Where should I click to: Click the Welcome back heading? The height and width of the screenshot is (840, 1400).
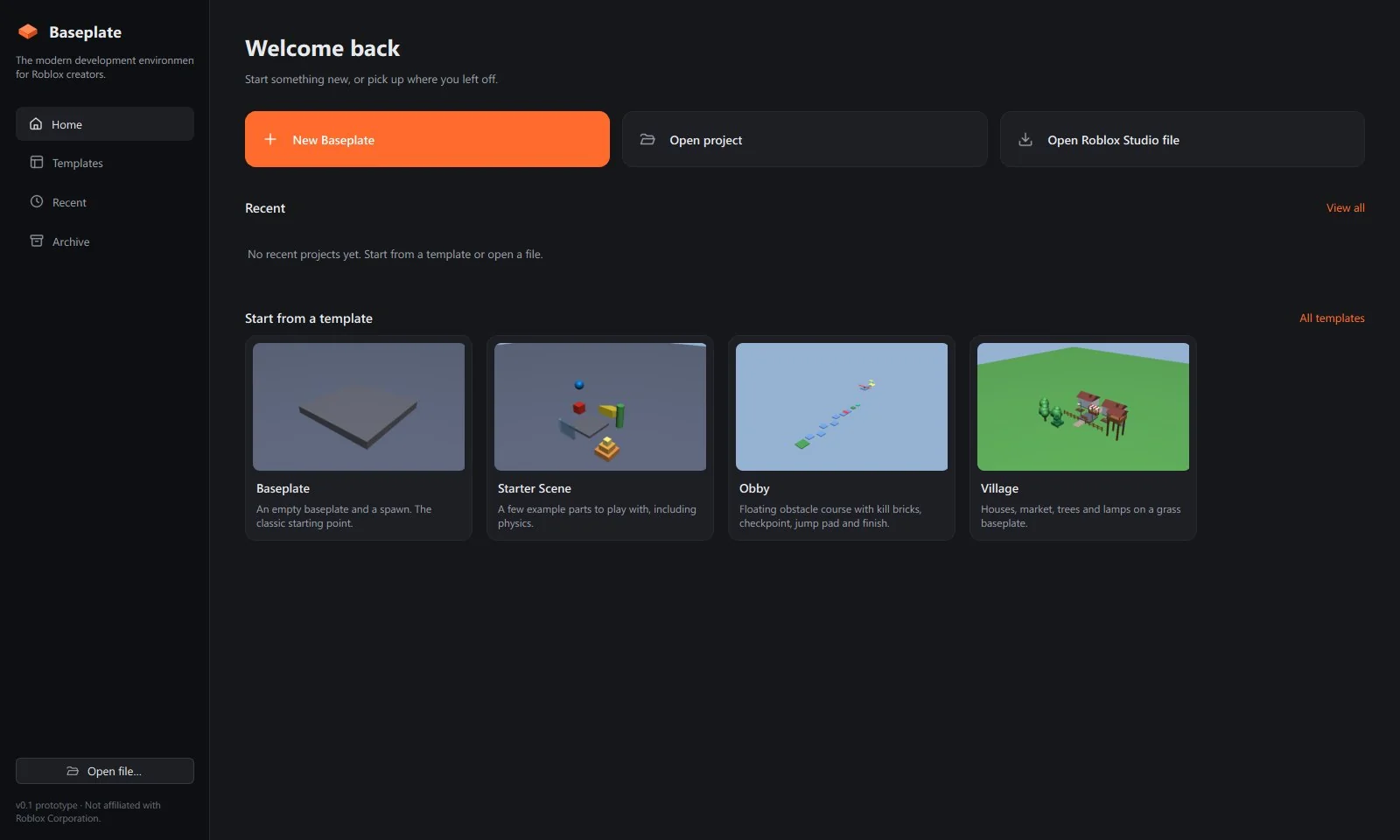pyautogui.click(x=322, y=48)
